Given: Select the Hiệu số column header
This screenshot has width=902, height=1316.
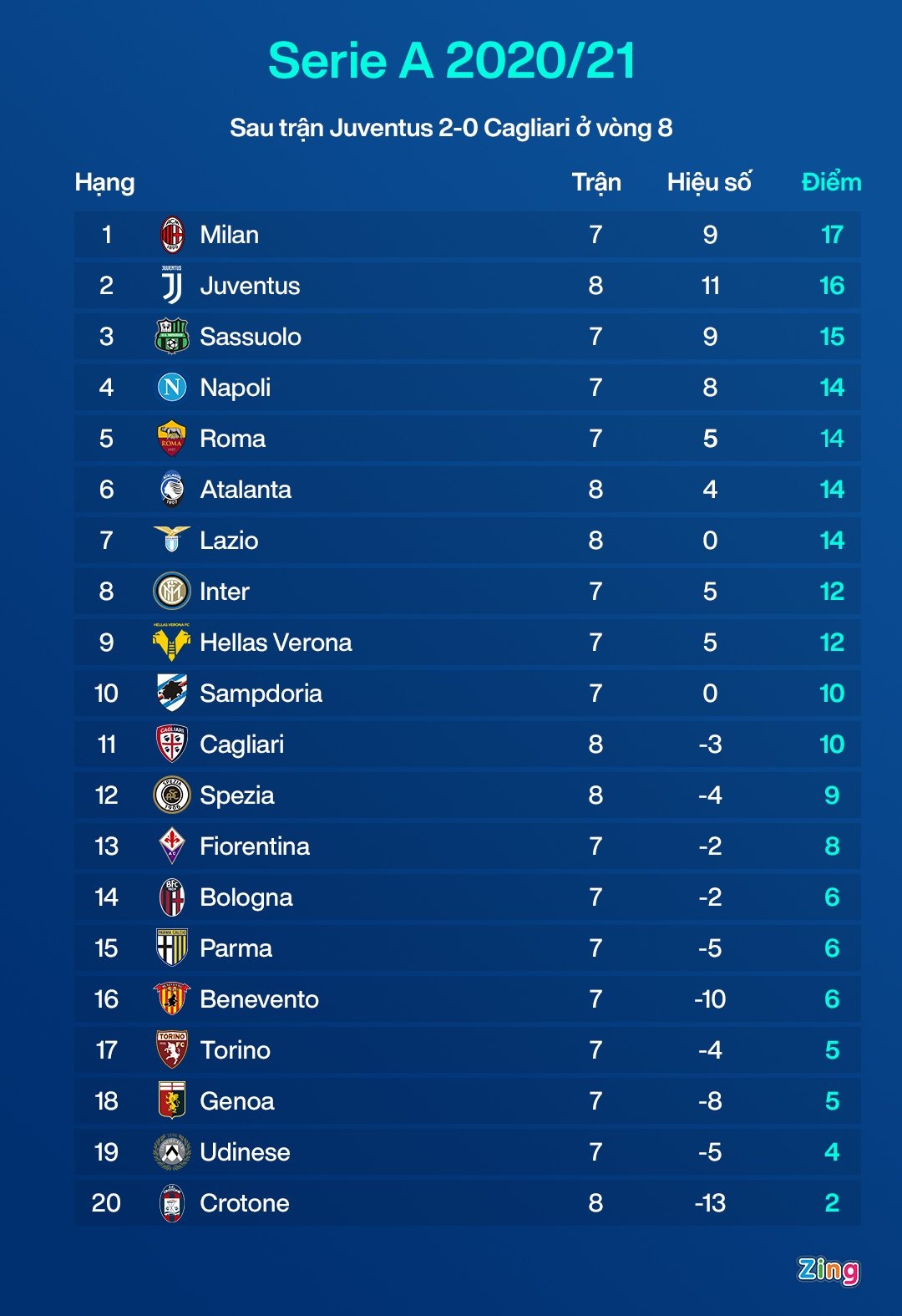Looking at the screenshot, I should click(709, 182).
